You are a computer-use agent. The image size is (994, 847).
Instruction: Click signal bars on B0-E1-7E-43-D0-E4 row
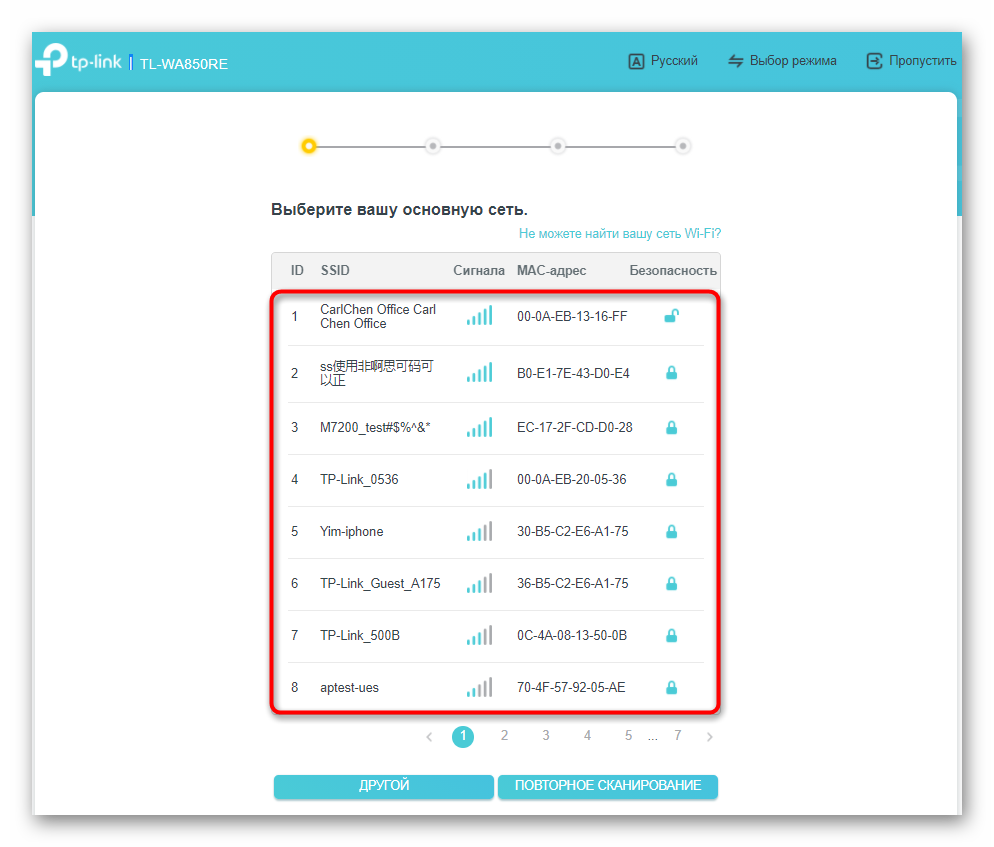pos(479,373)
